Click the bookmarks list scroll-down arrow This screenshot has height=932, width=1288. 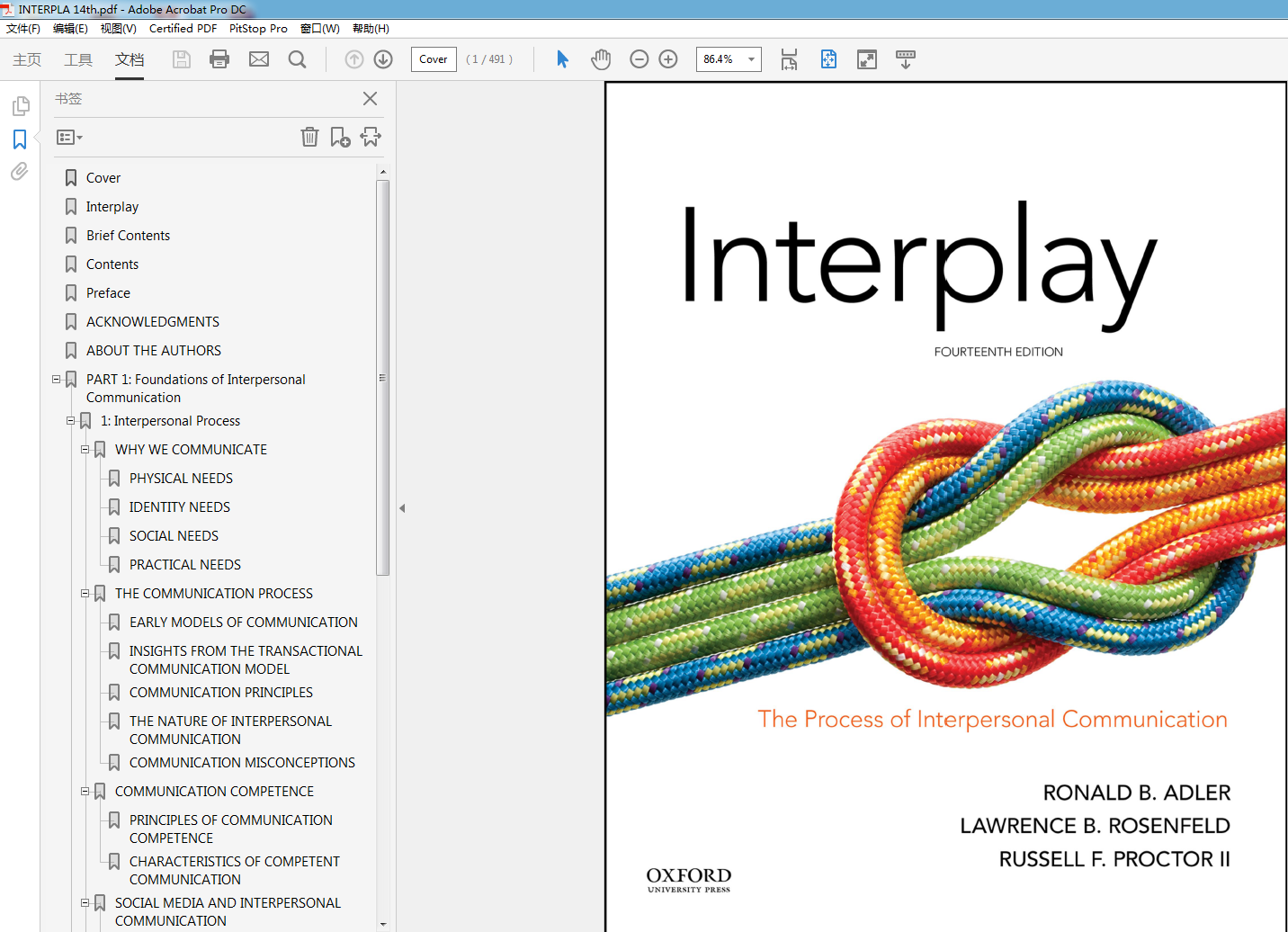pyautogui.click(x=383, y=924)
